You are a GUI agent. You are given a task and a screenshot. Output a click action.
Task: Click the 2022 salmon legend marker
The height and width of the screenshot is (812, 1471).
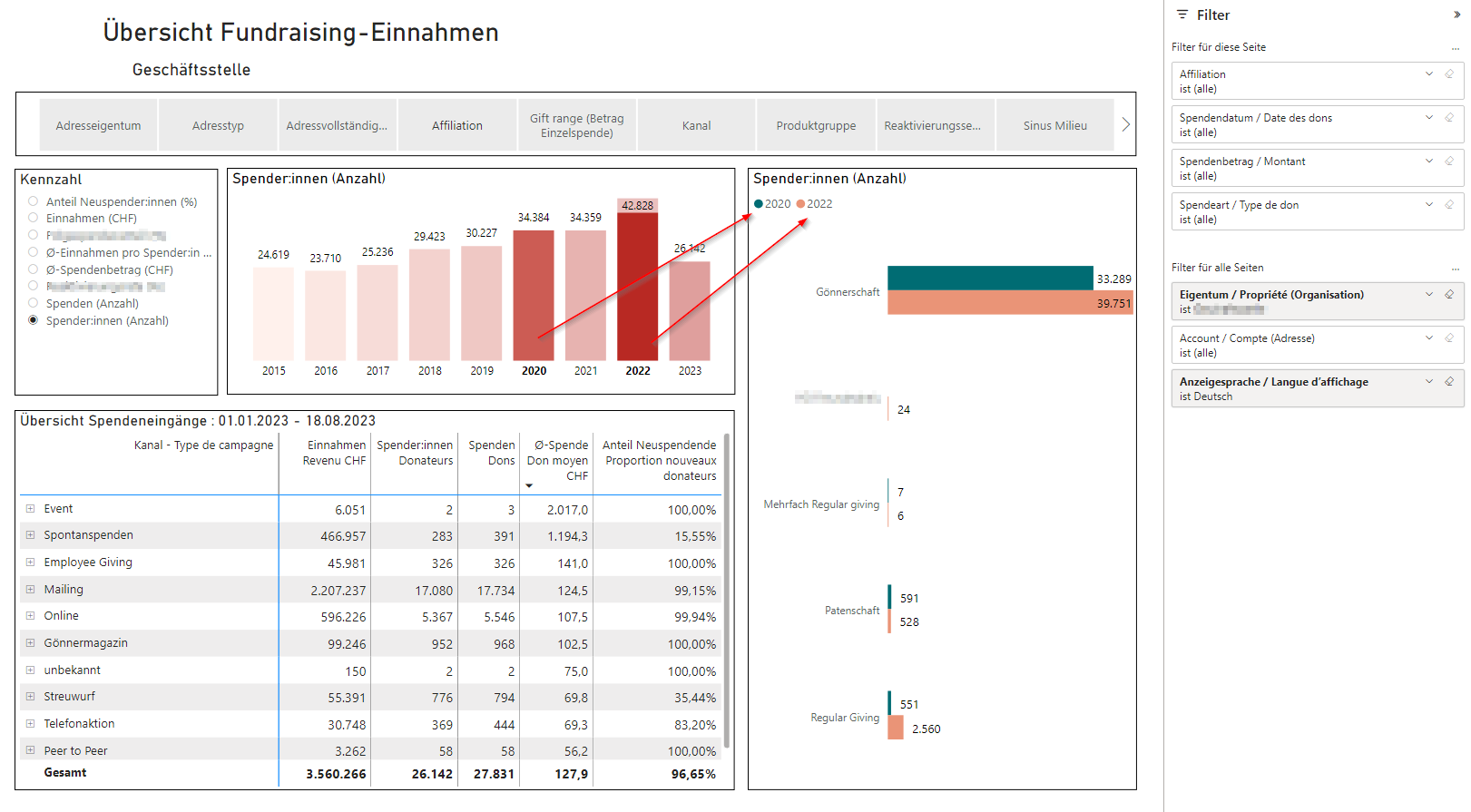[x=800, y=204]
